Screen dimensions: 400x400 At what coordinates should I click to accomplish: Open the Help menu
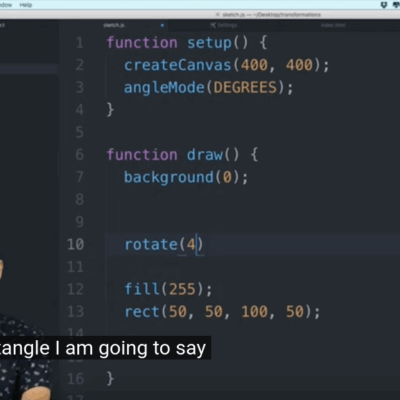tap(26, 5)
